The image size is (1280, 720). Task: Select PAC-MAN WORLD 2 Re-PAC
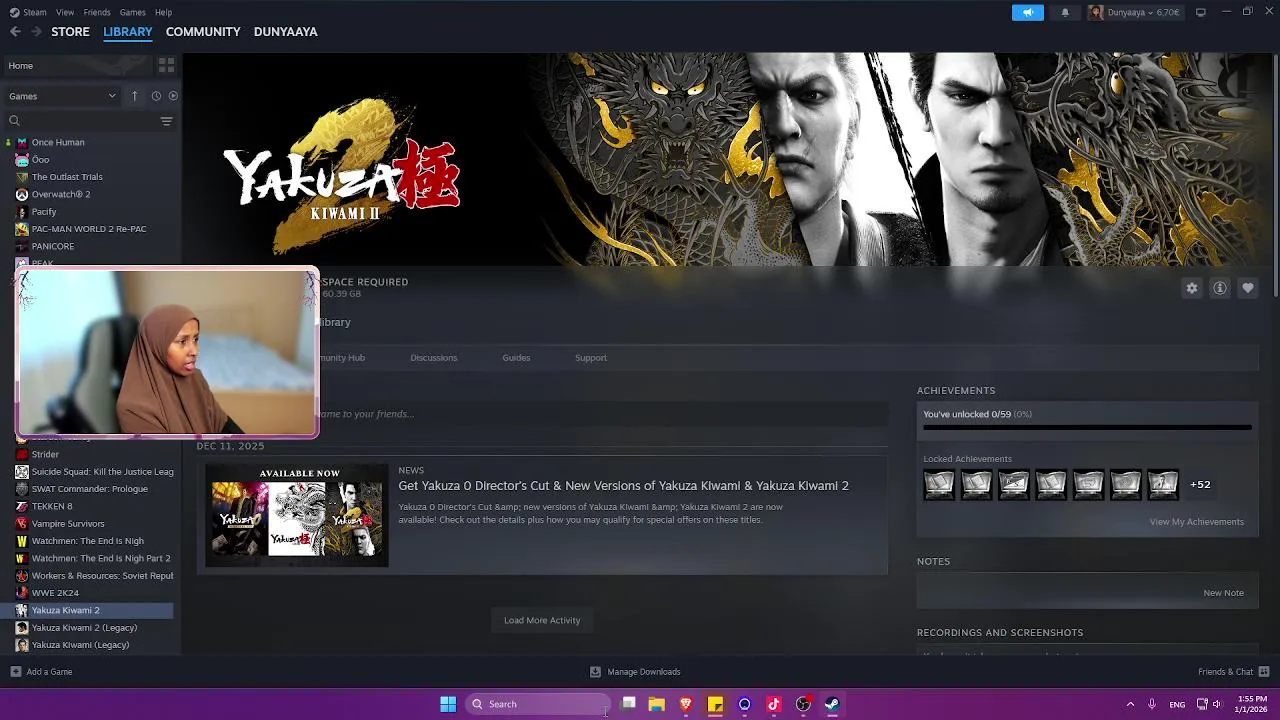coord(90,229)
